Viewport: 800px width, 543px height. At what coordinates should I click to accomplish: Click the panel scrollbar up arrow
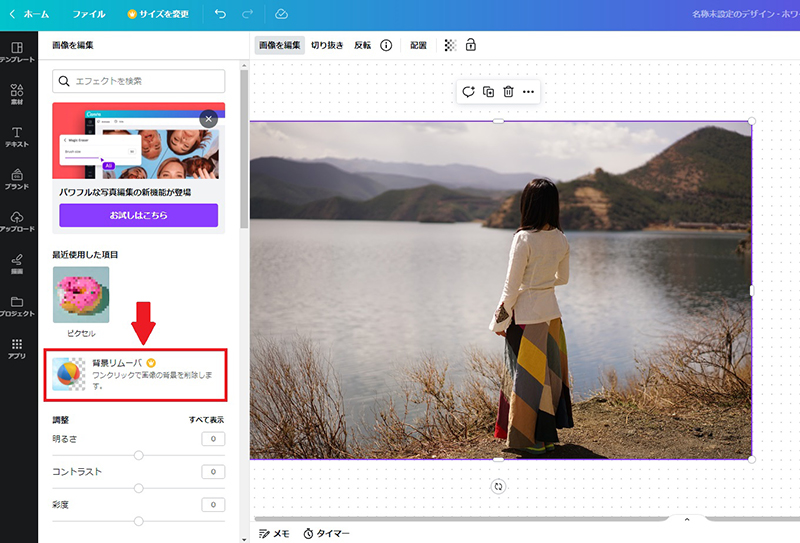tap(244, 65)
